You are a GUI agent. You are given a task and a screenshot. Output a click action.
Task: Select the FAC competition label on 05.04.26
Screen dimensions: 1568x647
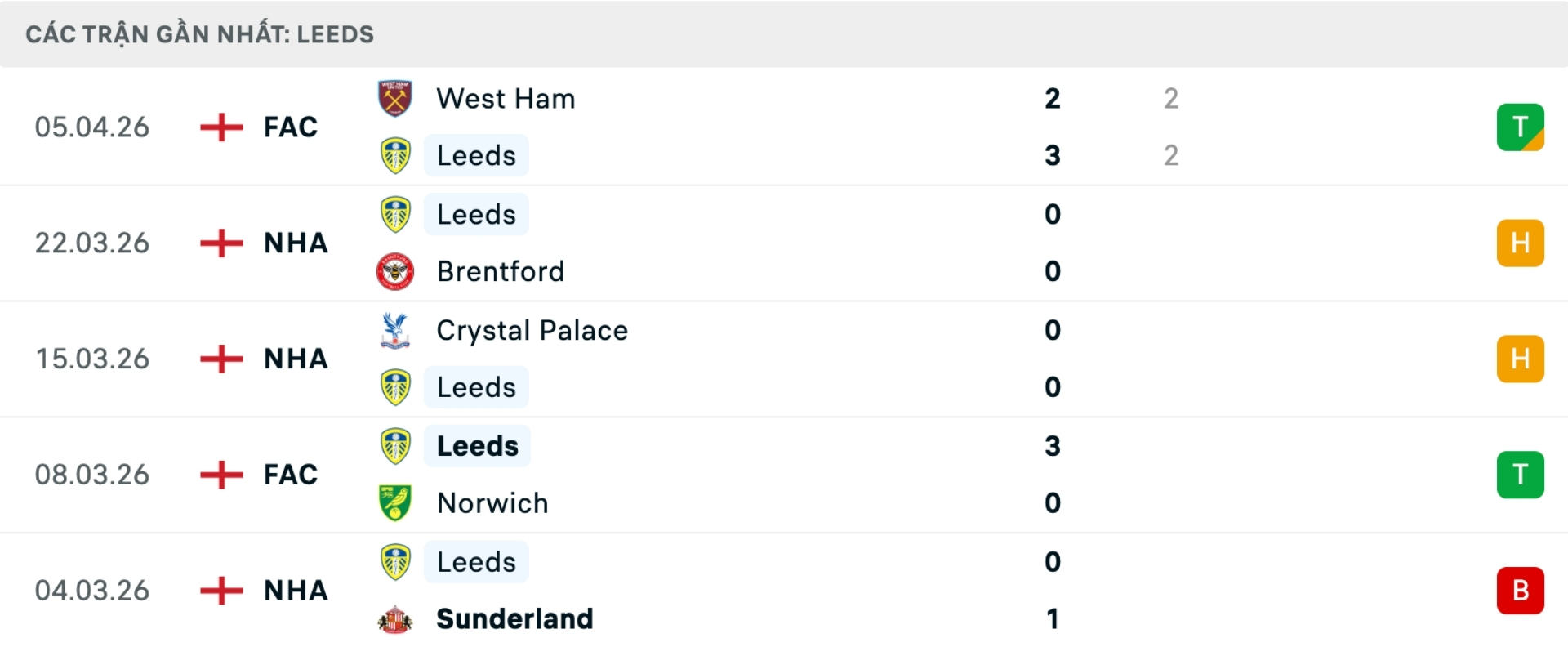290,127
